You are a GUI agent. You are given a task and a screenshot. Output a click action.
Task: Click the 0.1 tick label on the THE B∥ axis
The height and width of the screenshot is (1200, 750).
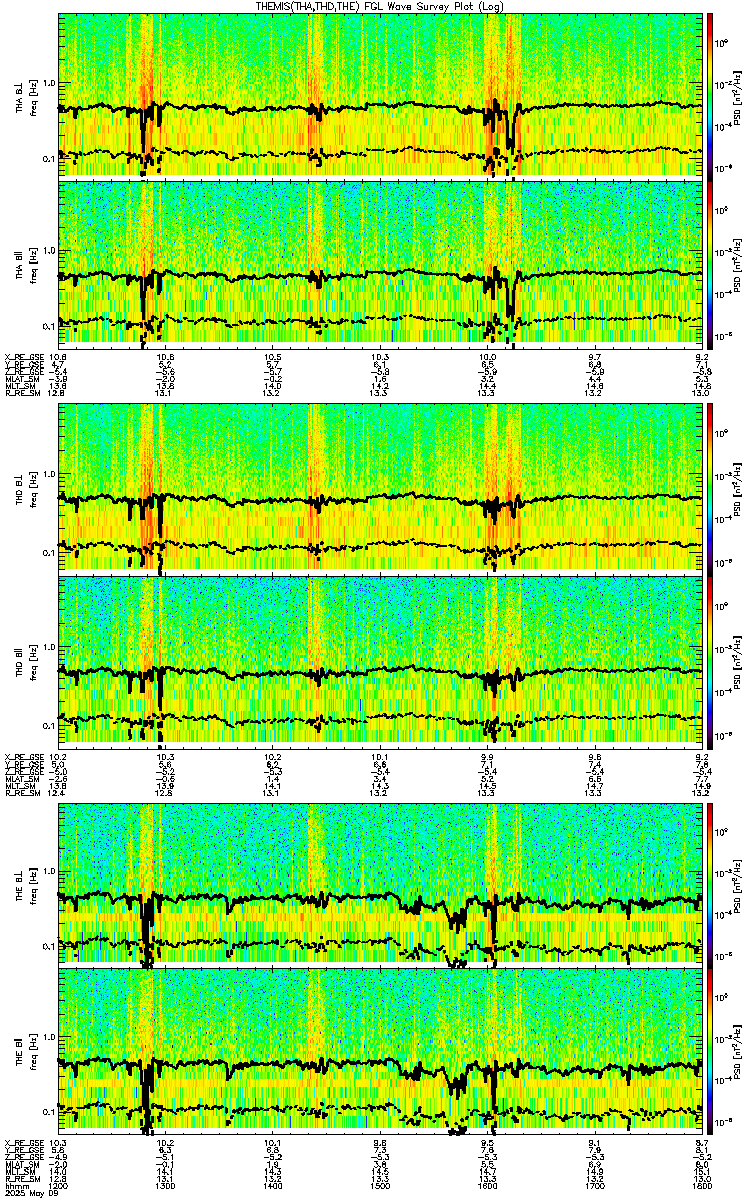coord(49,1112)
